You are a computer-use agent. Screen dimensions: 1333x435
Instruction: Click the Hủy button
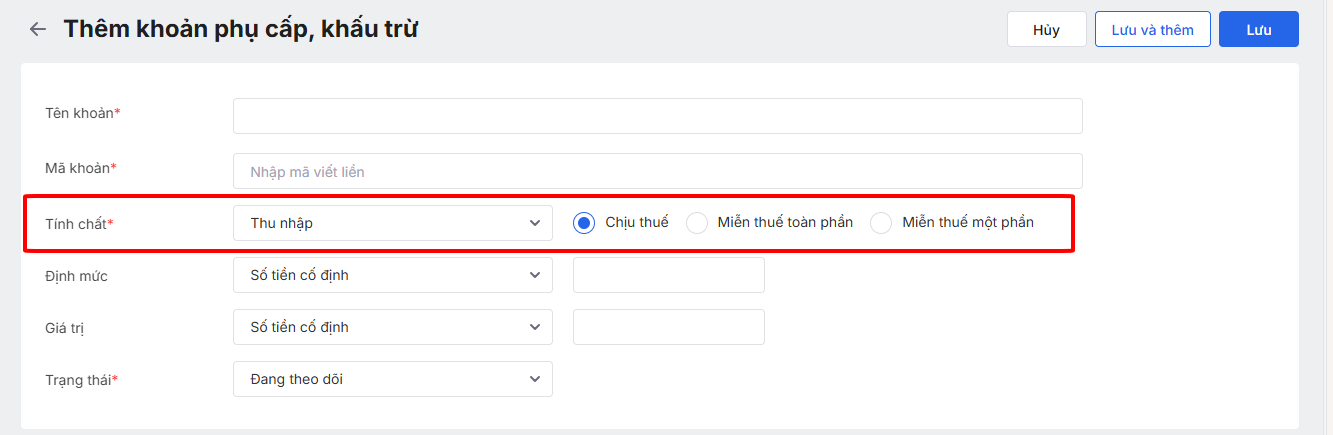(x=1046, y=29)
